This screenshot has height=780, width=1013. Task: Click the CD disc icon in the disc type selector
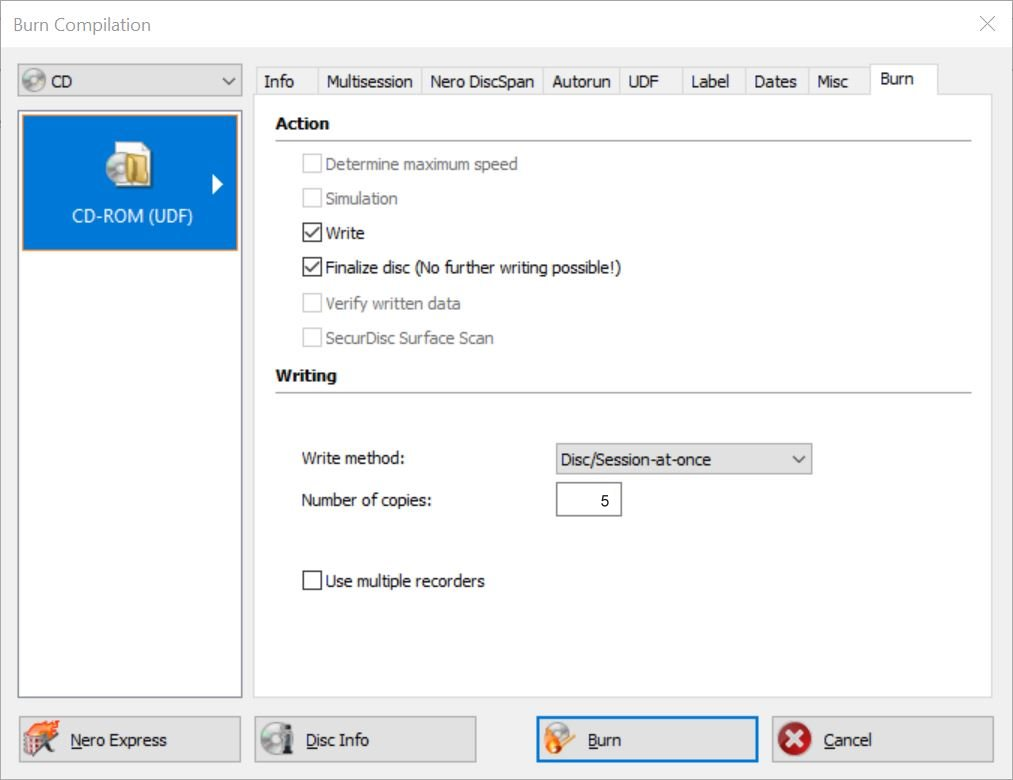coord(35,81)
